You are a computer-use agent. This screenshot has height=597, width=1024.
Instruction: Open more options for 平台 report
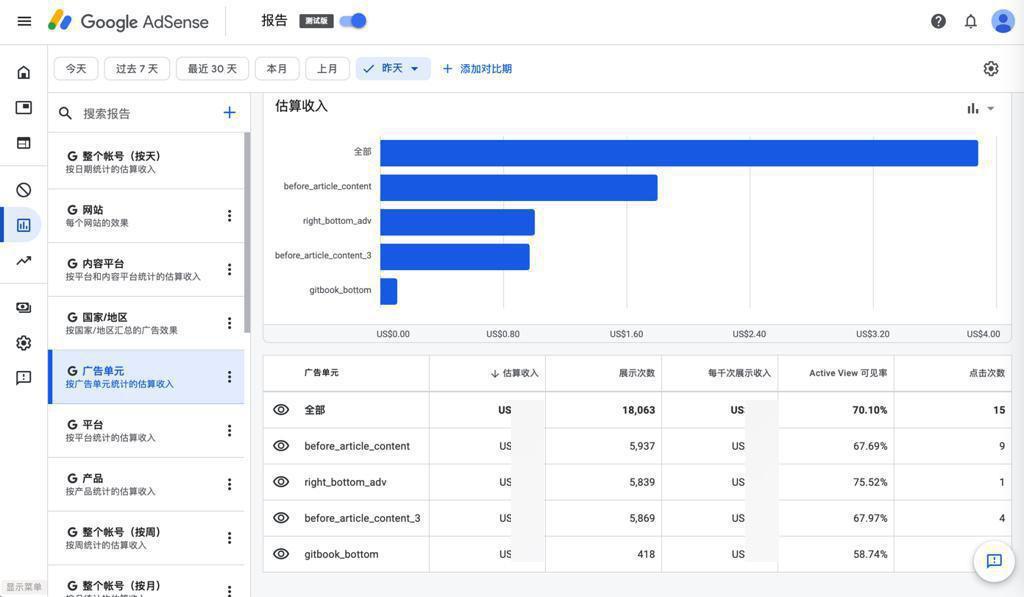click(x=229, y=430)
